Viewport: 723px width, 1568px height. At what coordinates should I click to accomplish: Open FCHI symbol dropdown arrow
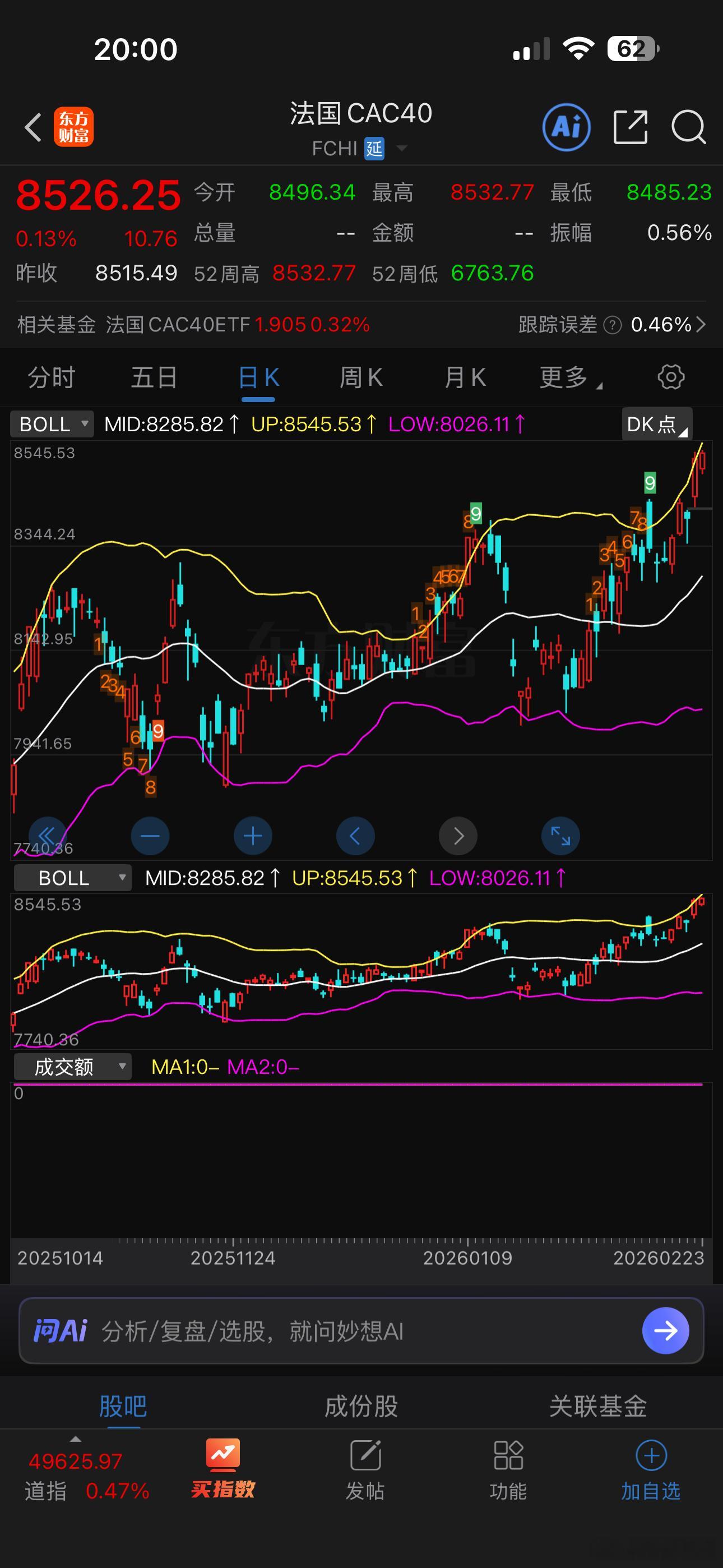pos(402,148)
